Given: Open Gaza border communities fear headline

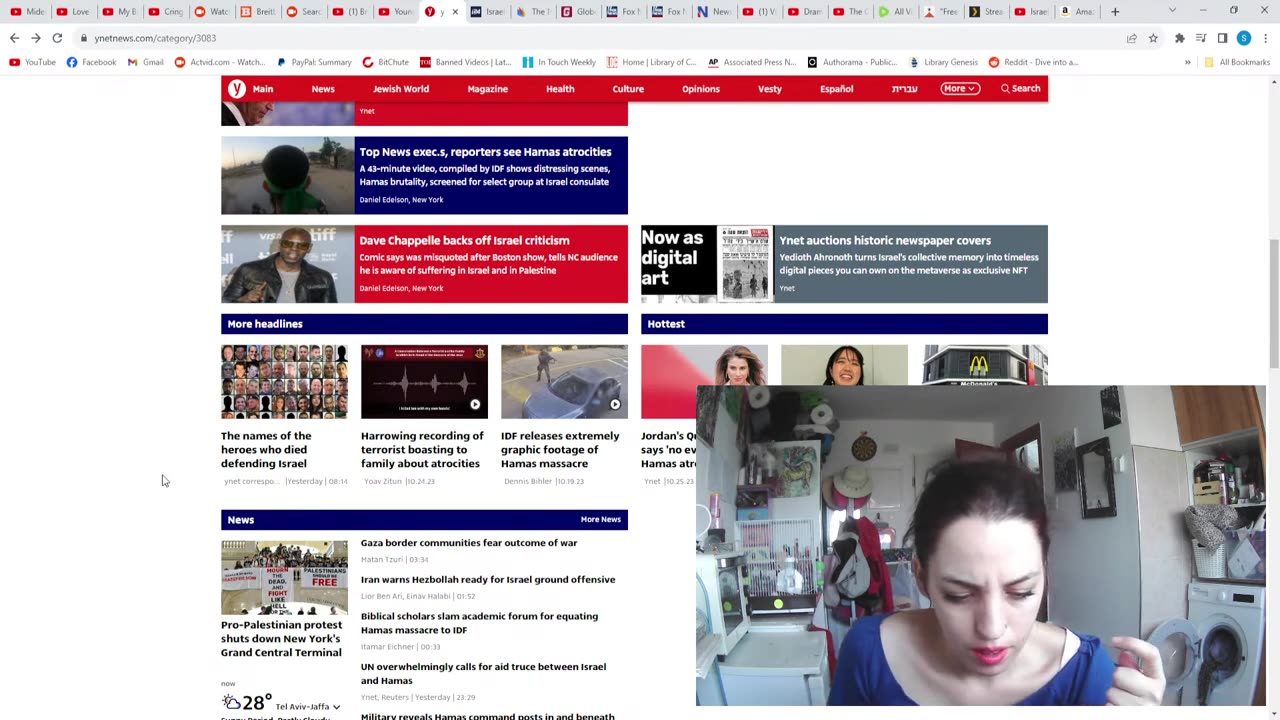Looking at the screenshot, I should click(x=469, y=543).
